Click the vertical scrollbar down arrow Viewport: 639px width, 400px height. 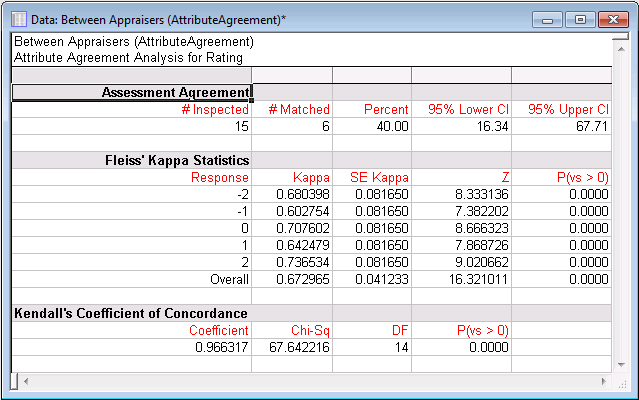pyautogui.click(x=621, y=365)
